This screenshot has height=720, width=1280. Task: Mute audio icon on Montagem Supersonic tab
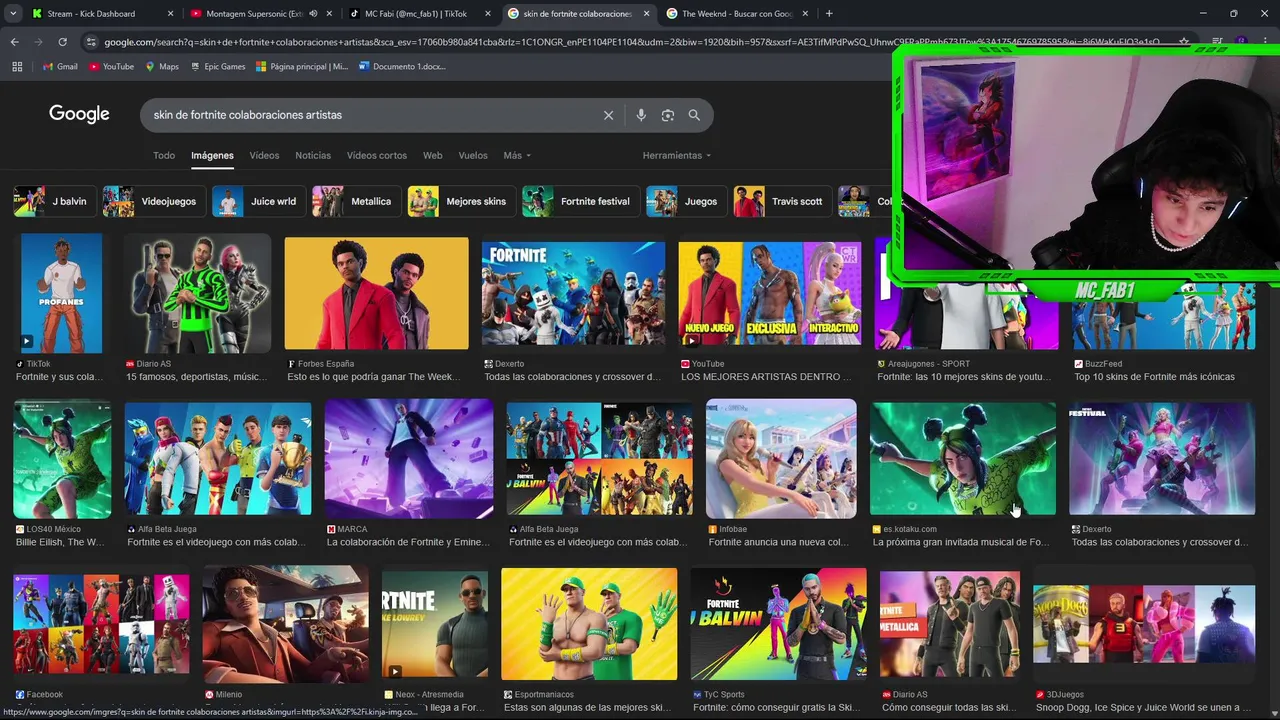313,14
